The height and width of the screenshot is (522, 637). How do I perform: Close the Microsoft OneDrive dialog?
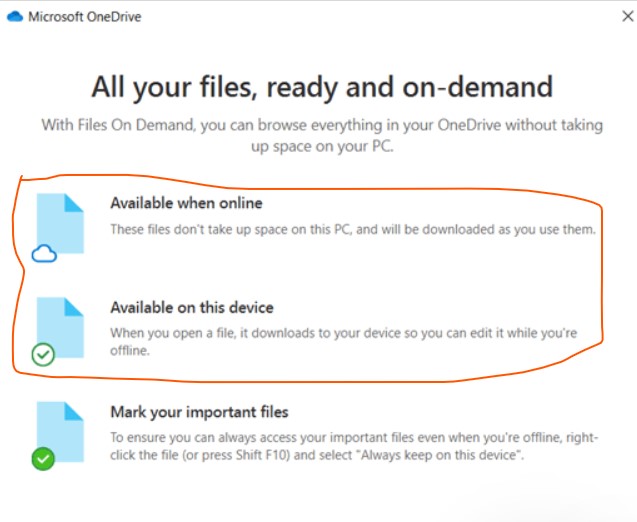tap(628, 16)
